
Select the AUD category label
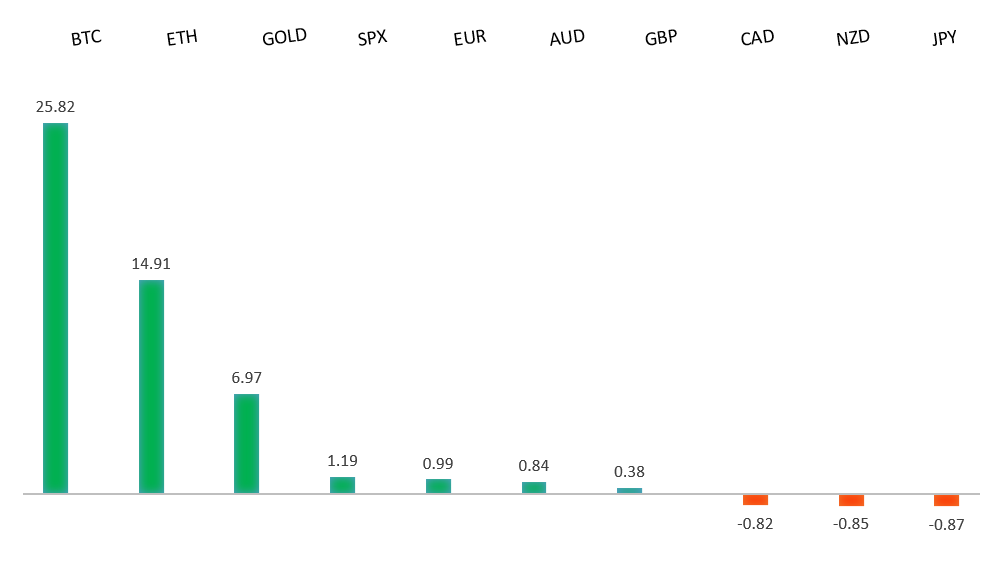(567, 38)
